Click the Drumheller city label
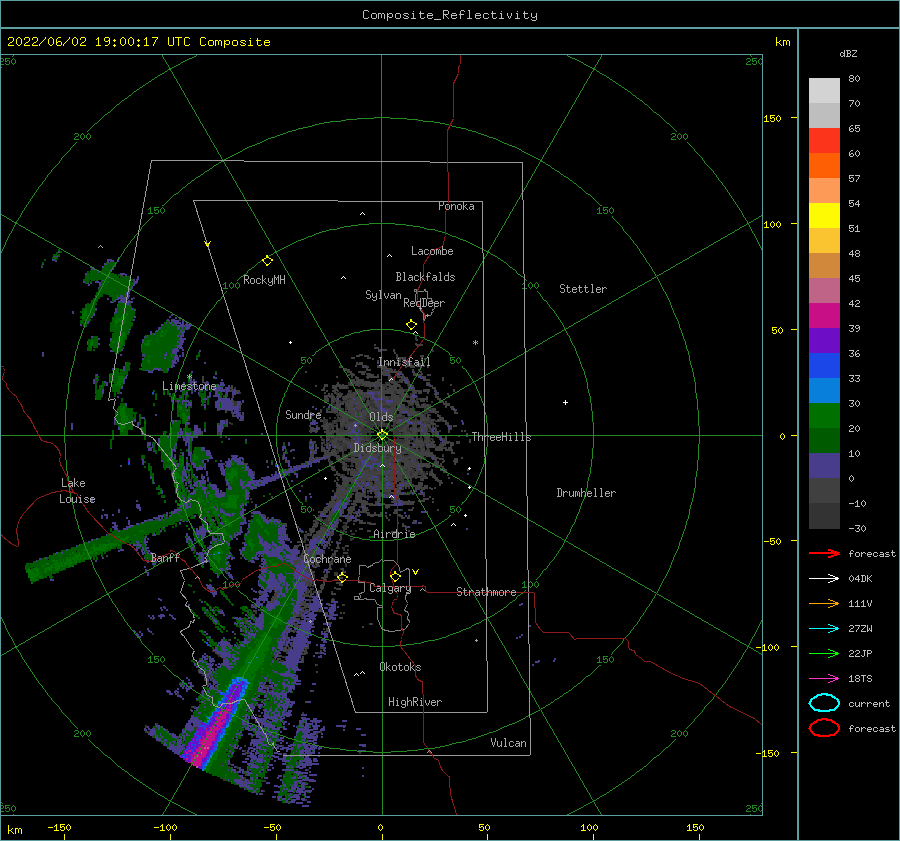 [586, 493]
